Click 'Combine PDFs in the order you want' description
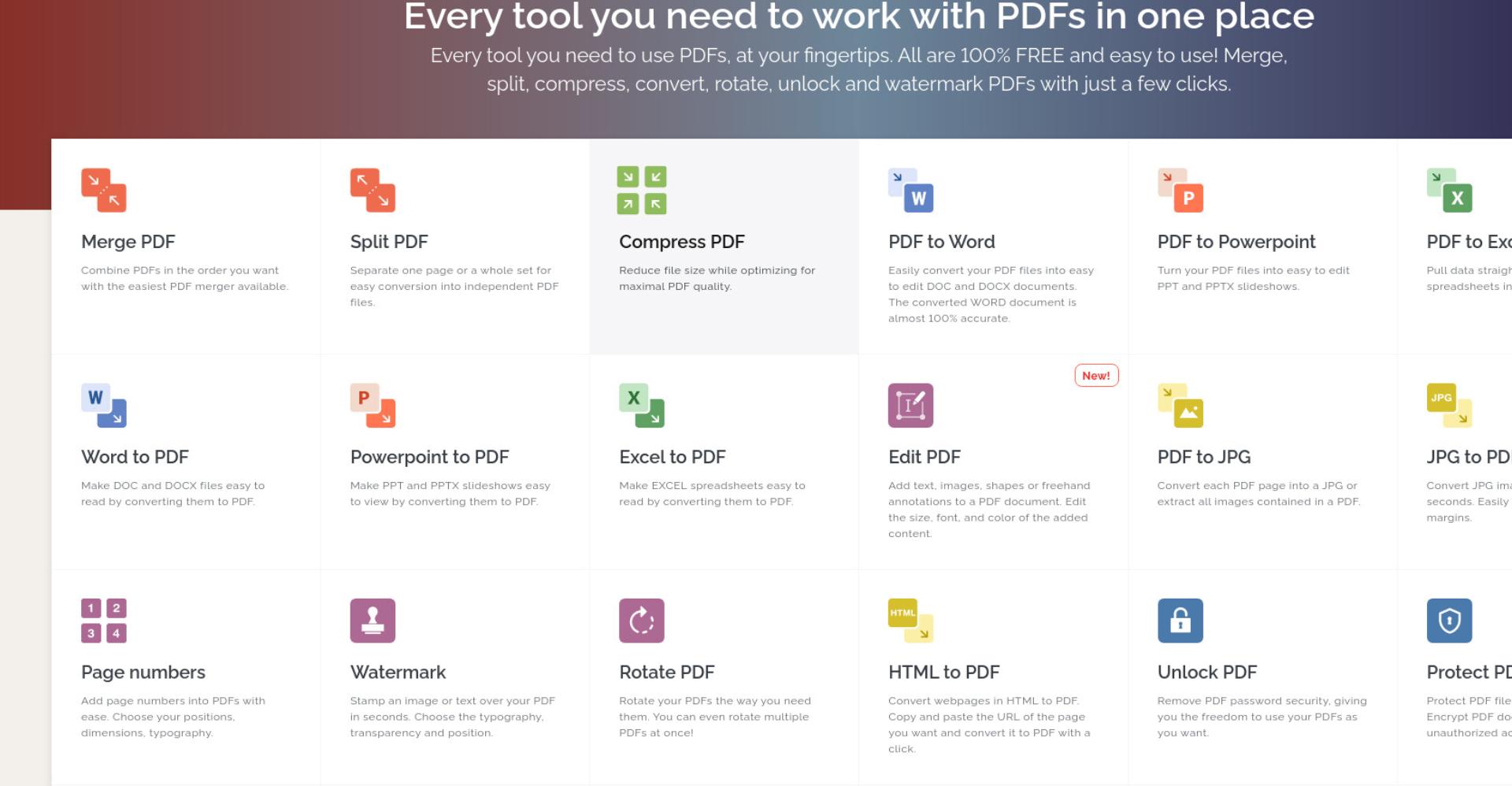 pyautogui.click(x=184, y=278)
